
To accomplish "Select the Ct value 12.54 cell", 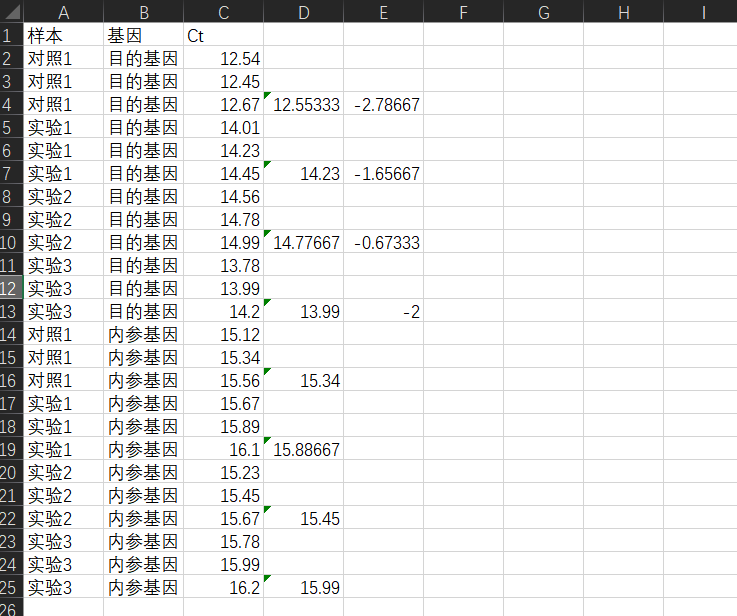I will point(223,59).
